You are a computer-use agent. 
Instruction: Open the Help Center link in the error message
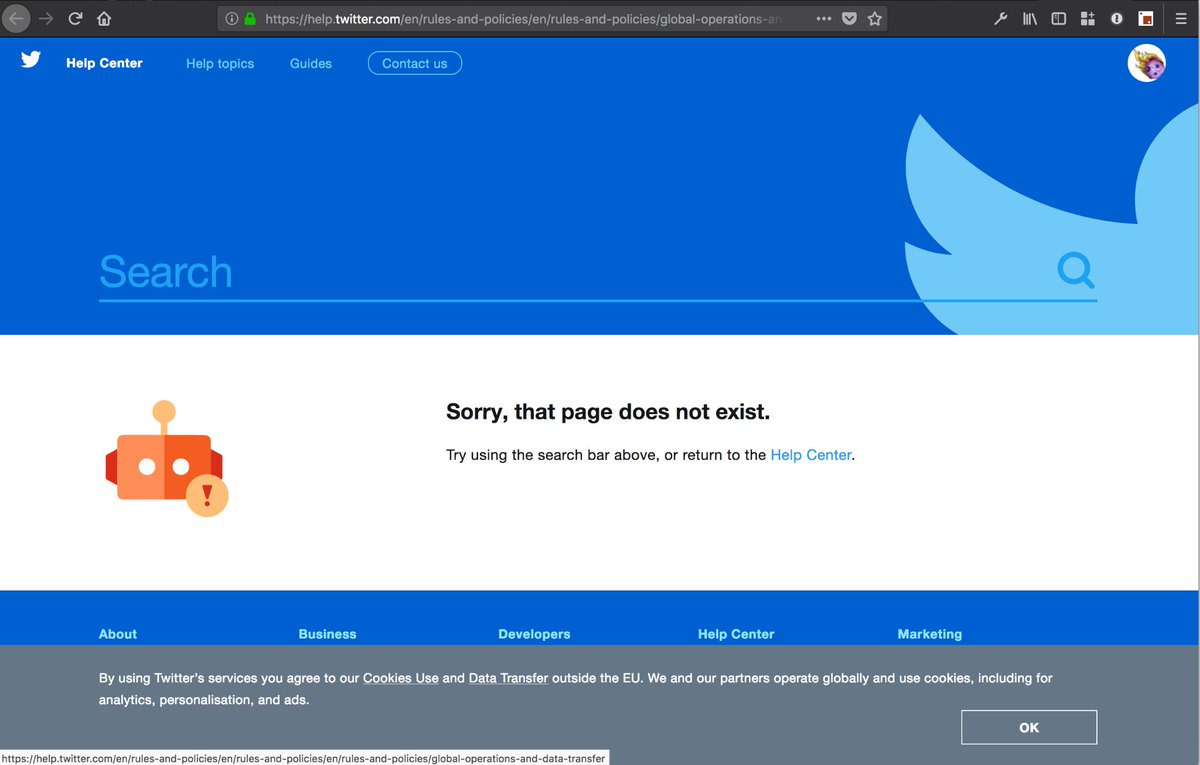point(810,455)
